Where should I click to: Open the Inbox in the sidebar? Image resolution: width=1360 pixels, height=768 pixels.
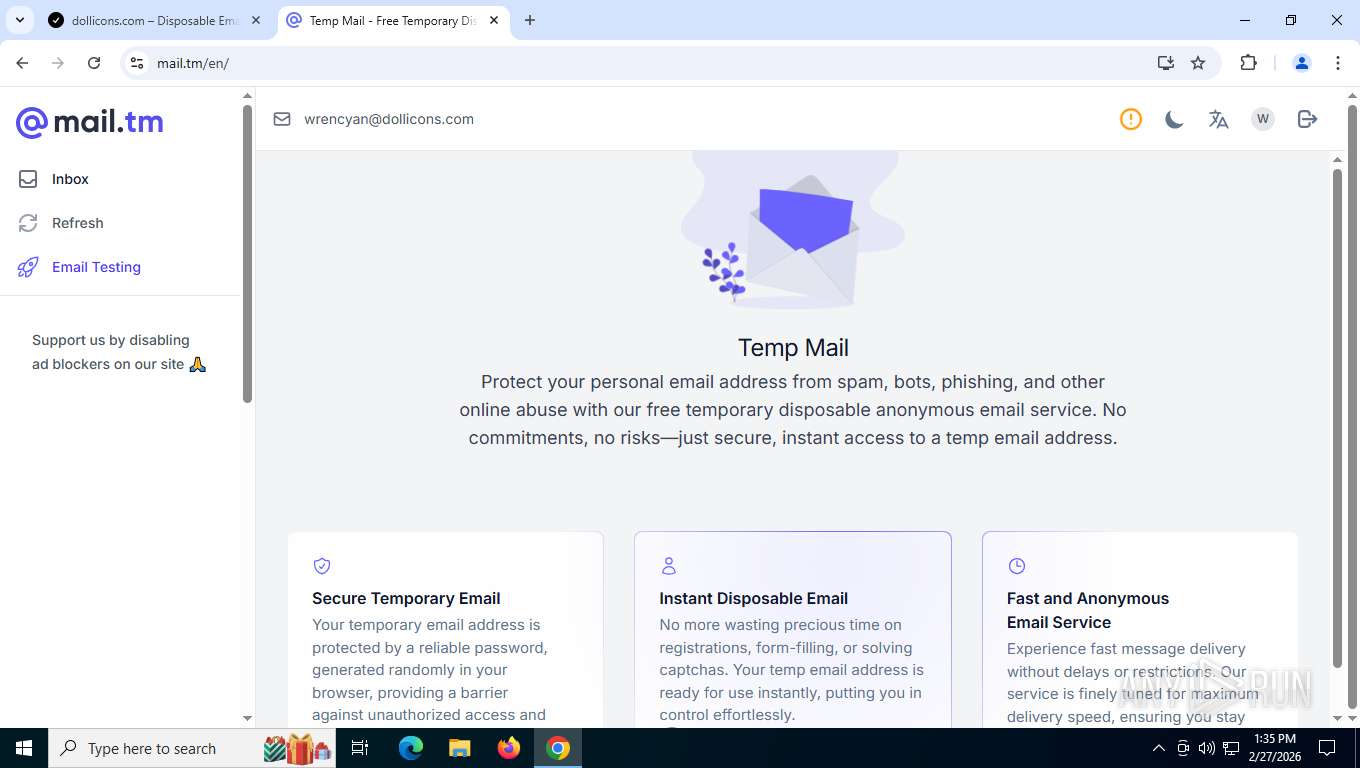coord(70,179)
